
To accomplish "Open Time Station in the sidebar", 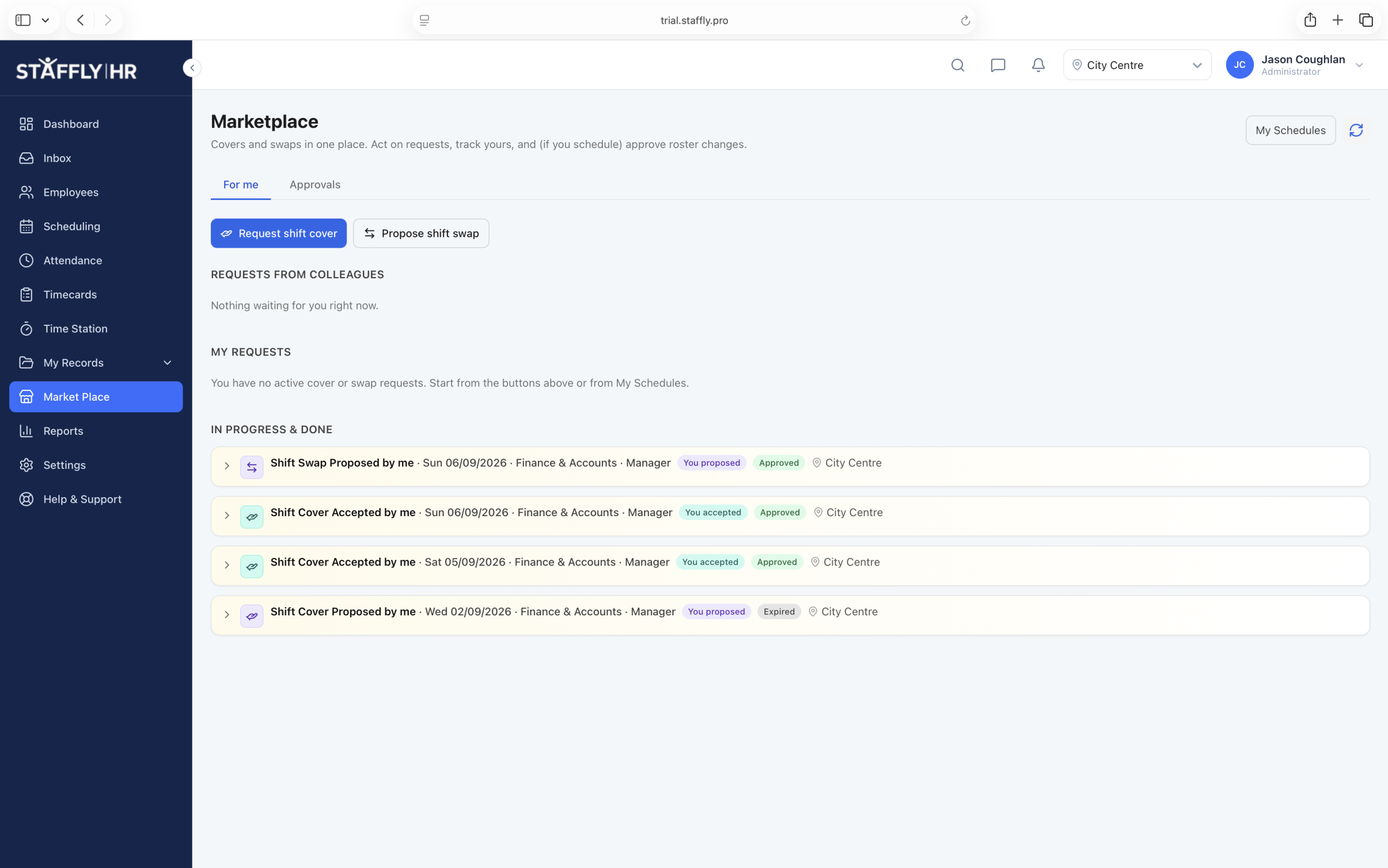I will 96,329.
